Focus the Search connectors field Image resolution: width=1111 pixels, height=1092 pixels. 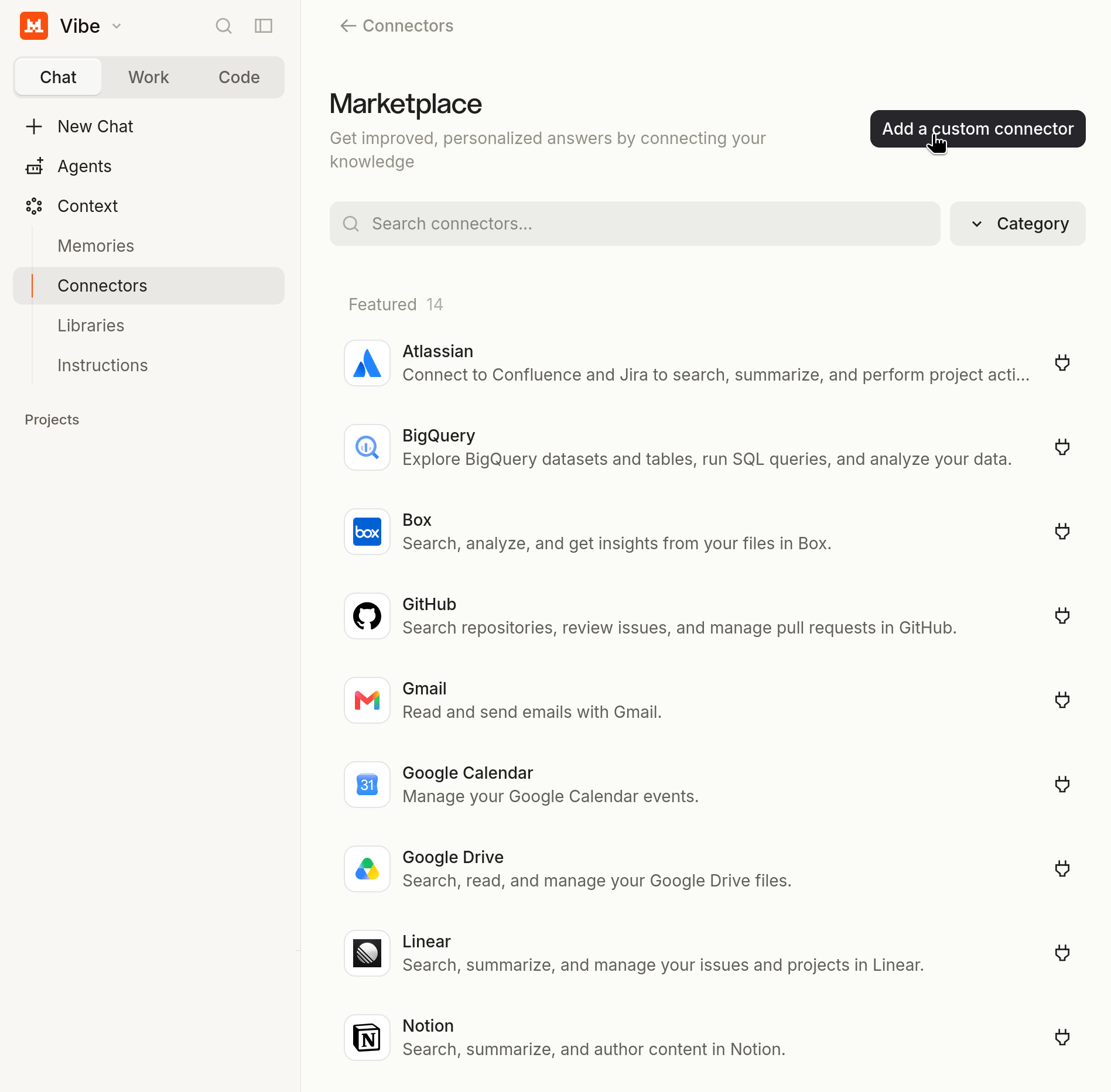[635, 224]
